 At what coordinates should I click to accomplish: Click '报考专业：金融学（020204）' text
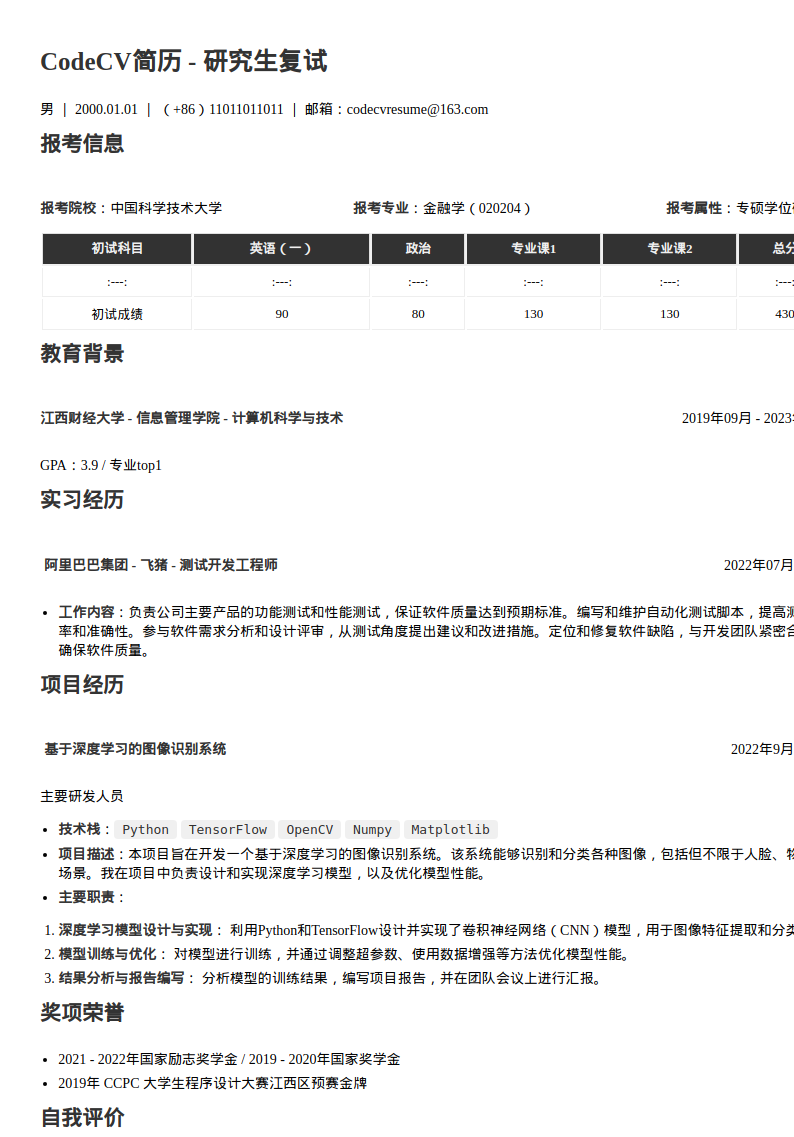pos(442,208)
